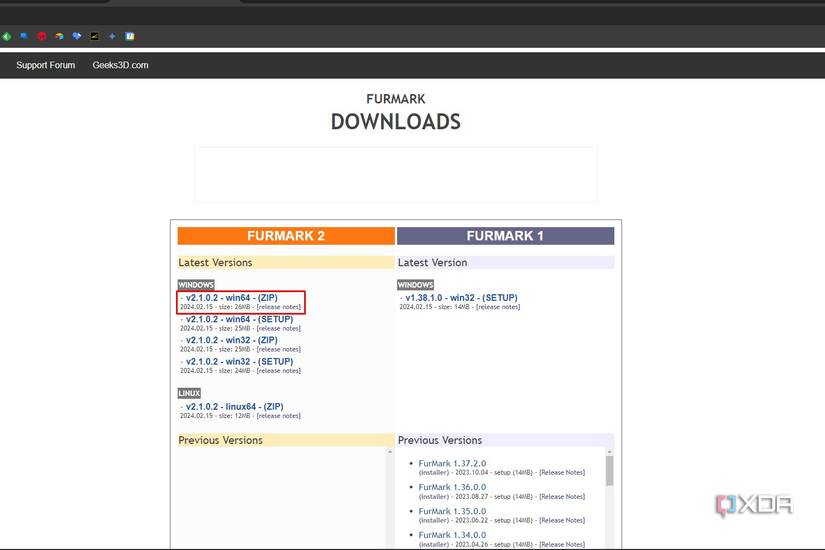
Task: Click the green diamond bookmark icon
Action: point(7,36)
